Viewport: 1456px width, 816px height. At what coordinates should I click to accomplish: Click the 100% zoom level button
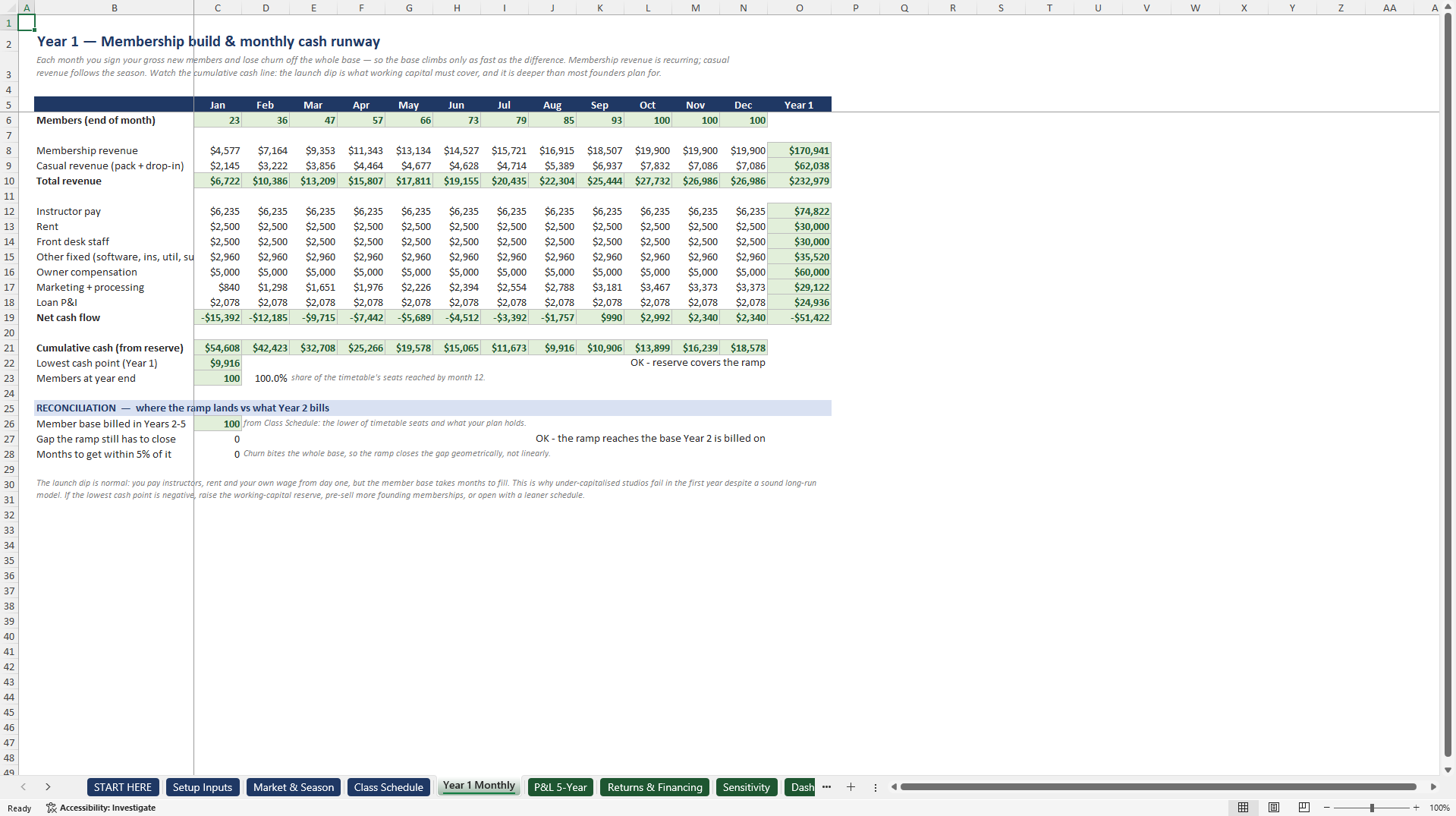(1439, 808)
